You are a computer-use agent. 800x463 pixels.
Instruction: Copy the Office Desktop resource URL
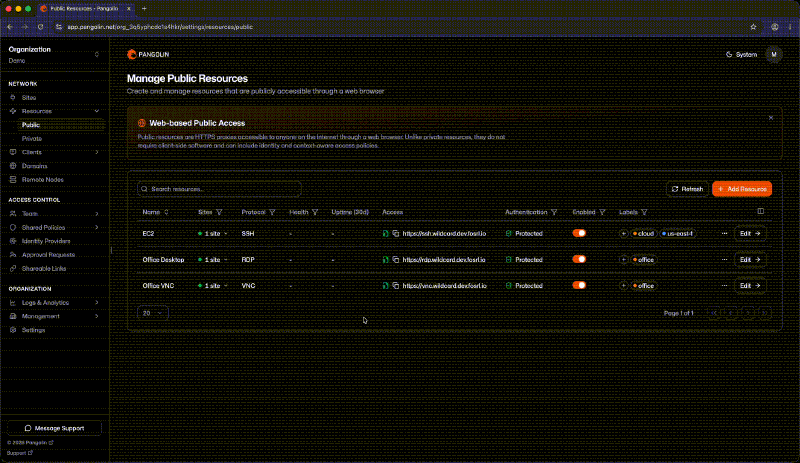(x=395, y=260)
